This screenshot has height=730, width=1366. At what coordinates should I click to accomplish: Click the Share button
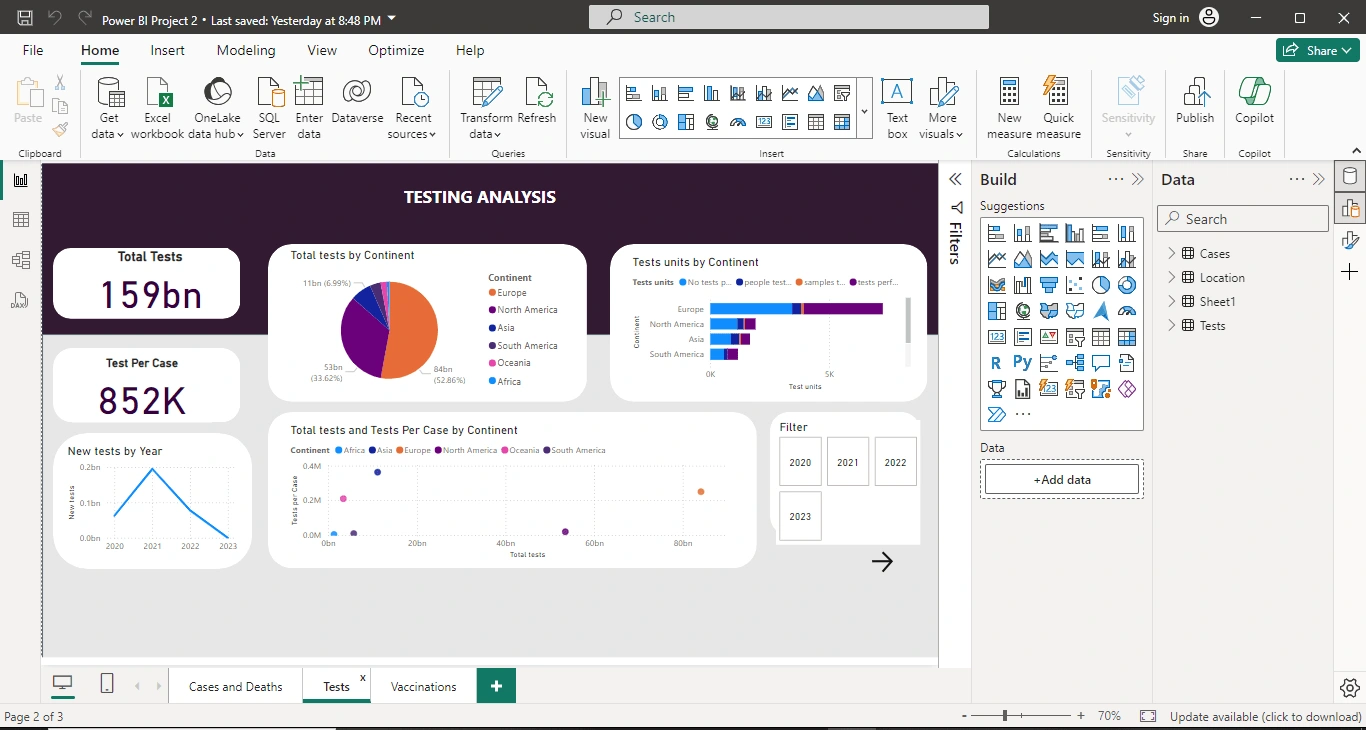[1317, 50]
